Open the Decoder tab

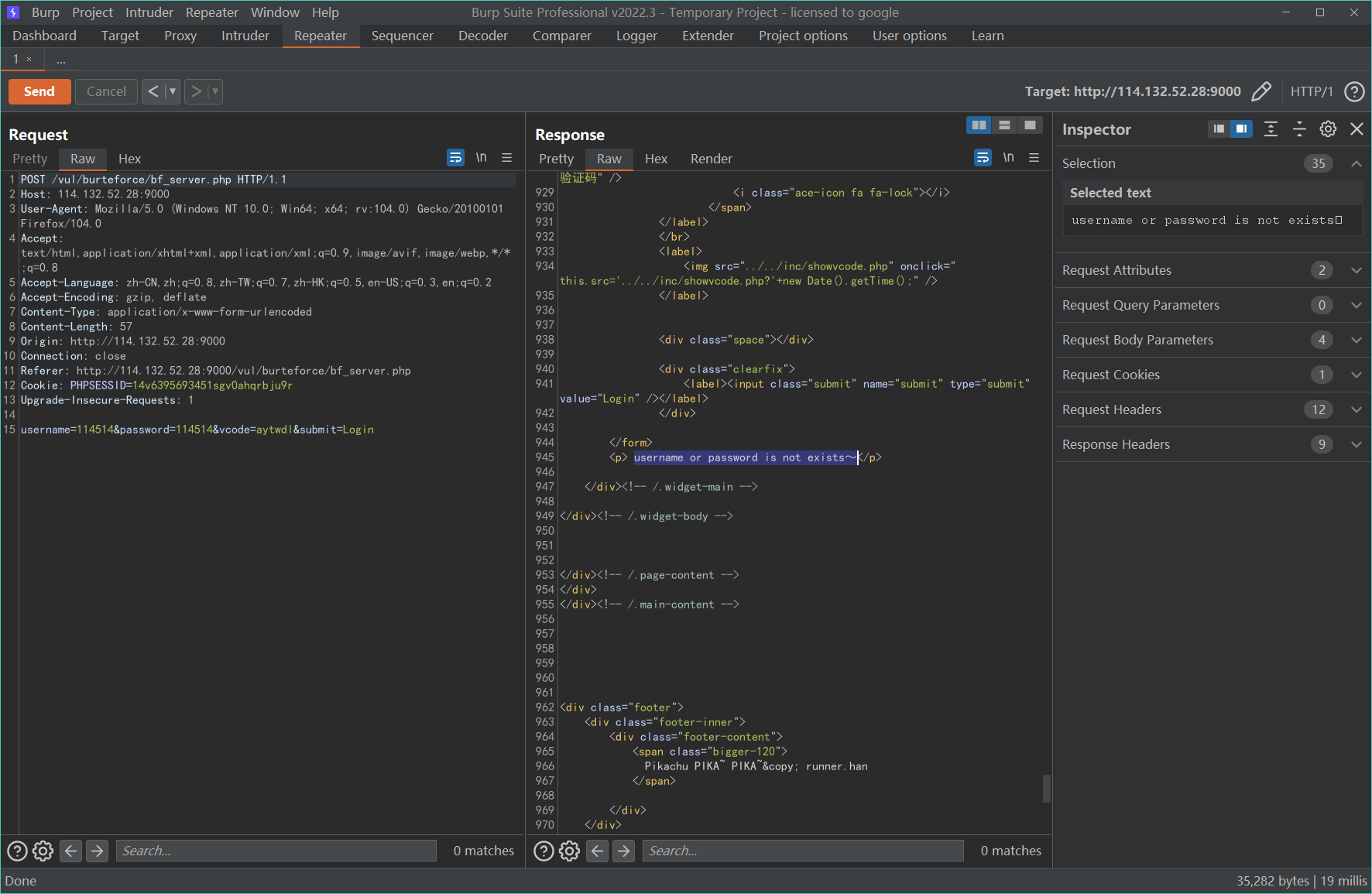click(483, 36)
